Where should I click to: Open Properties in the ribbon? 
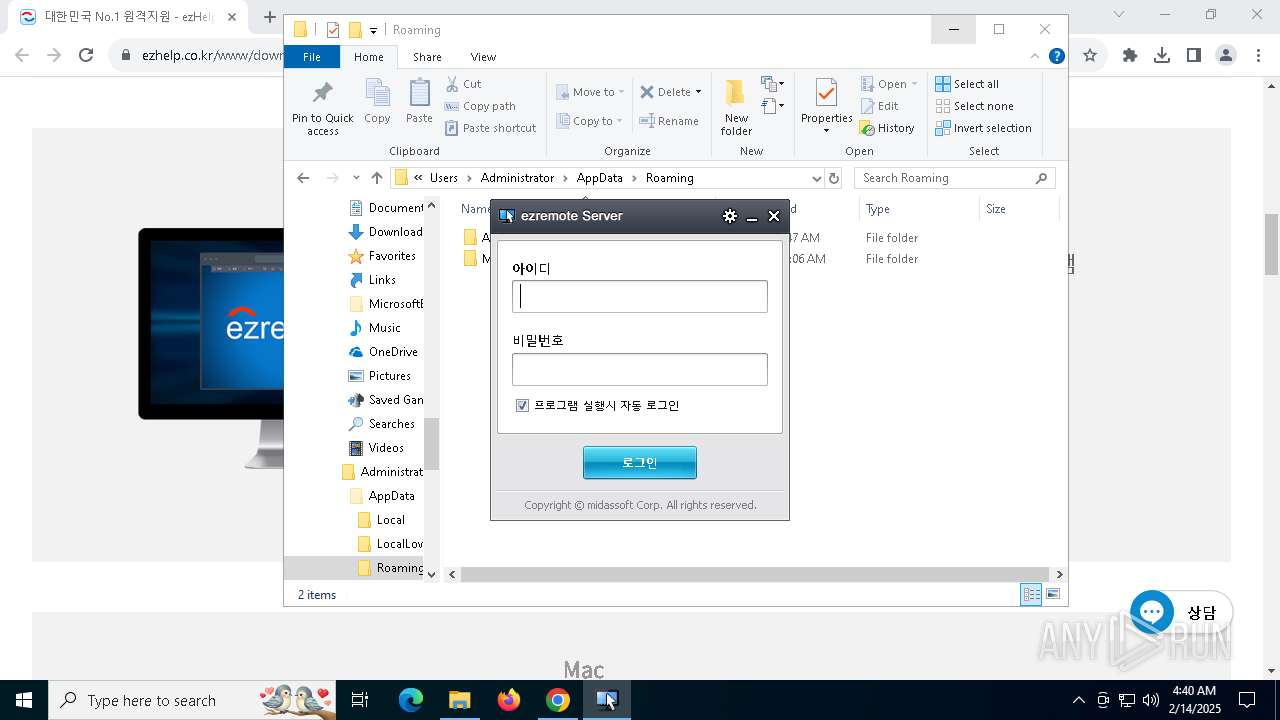point(826,106)
